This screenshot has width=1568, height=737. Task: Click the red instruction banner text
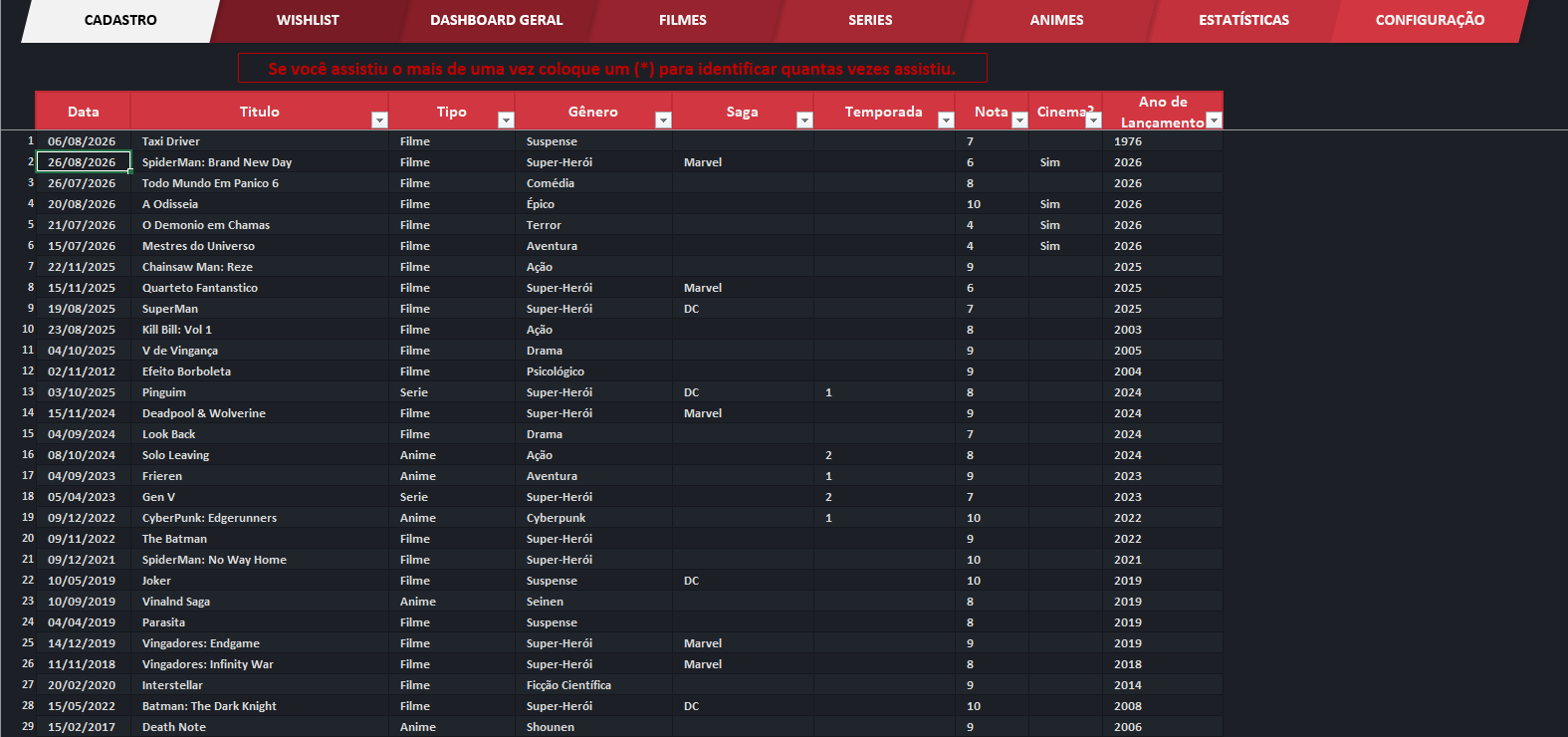click(x=612, y=69)
